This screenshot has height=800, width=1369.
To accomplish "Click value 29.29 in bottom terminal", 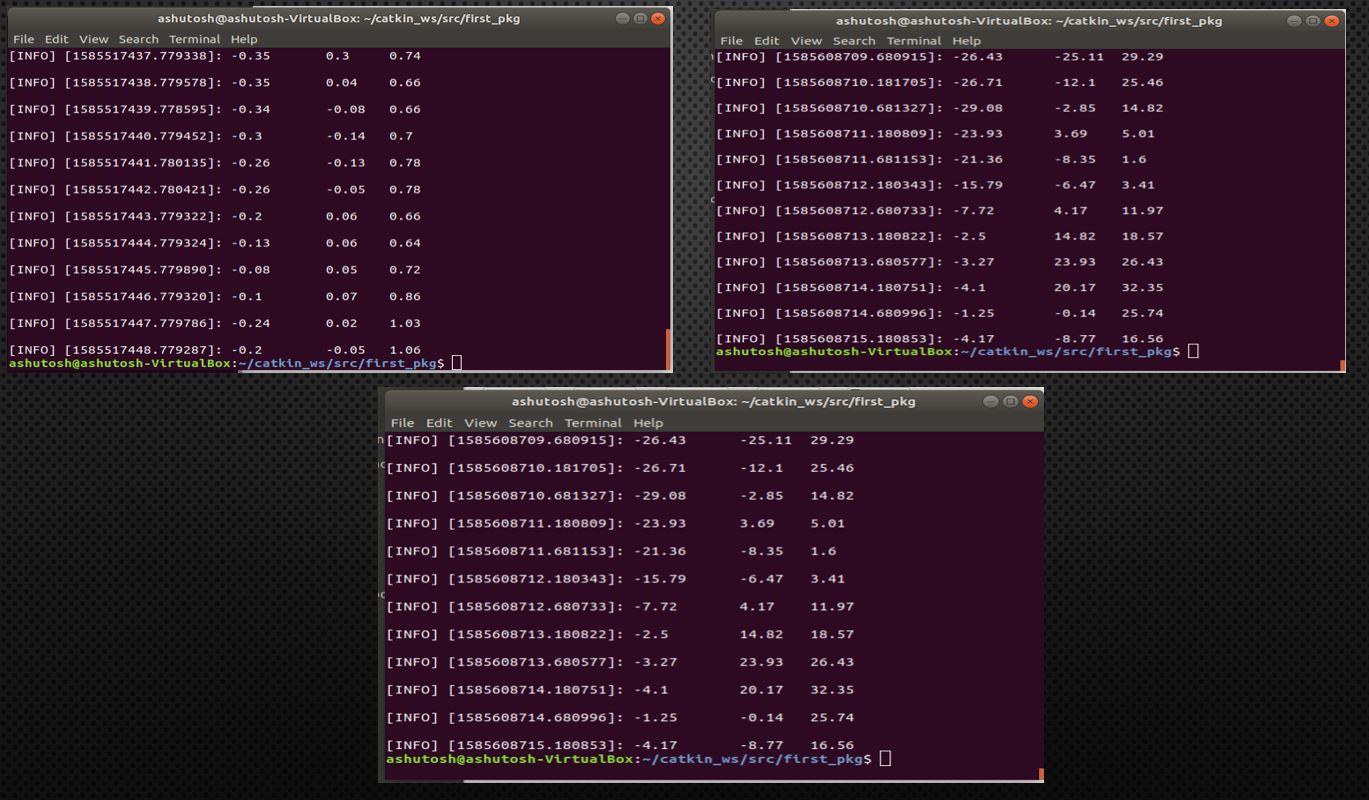I will coord(832,440).
